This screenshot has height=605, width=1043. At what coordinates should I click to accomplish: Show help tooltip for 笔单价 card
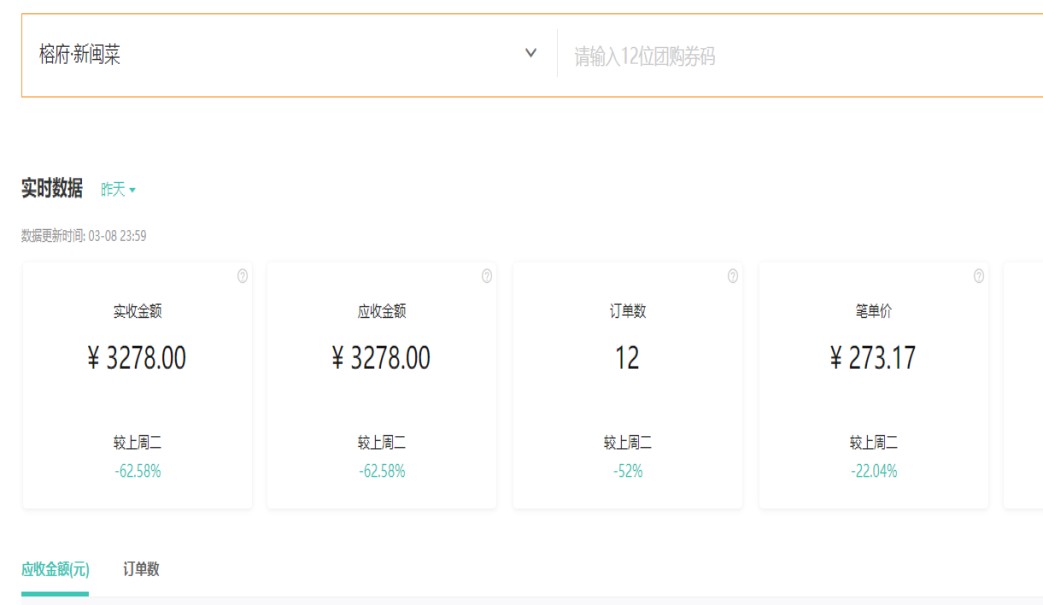pyautogui.click(x=978, y=276)
